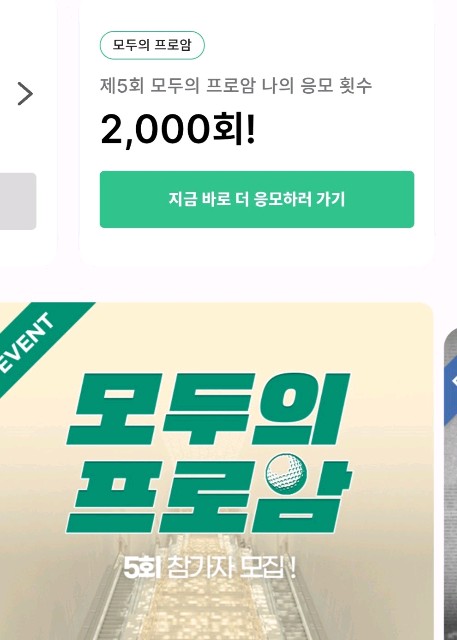Viewport: 457px width, 640px height.
Task: Click the large green 모두의 banner text
Action: pyautogui.click(x=208, y=409)
